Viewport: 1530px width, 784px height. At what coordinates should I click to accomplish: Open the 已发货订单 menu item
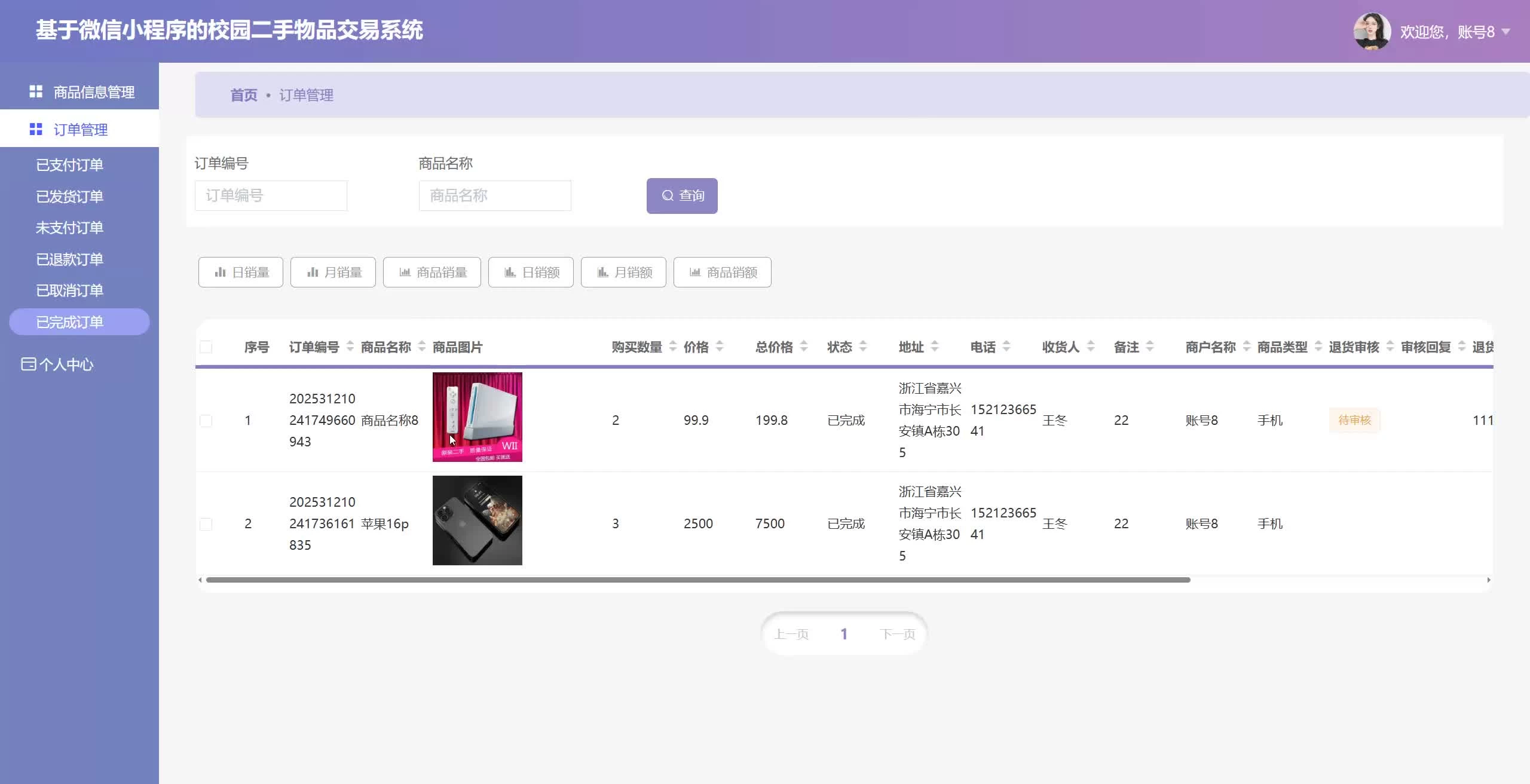69,197
